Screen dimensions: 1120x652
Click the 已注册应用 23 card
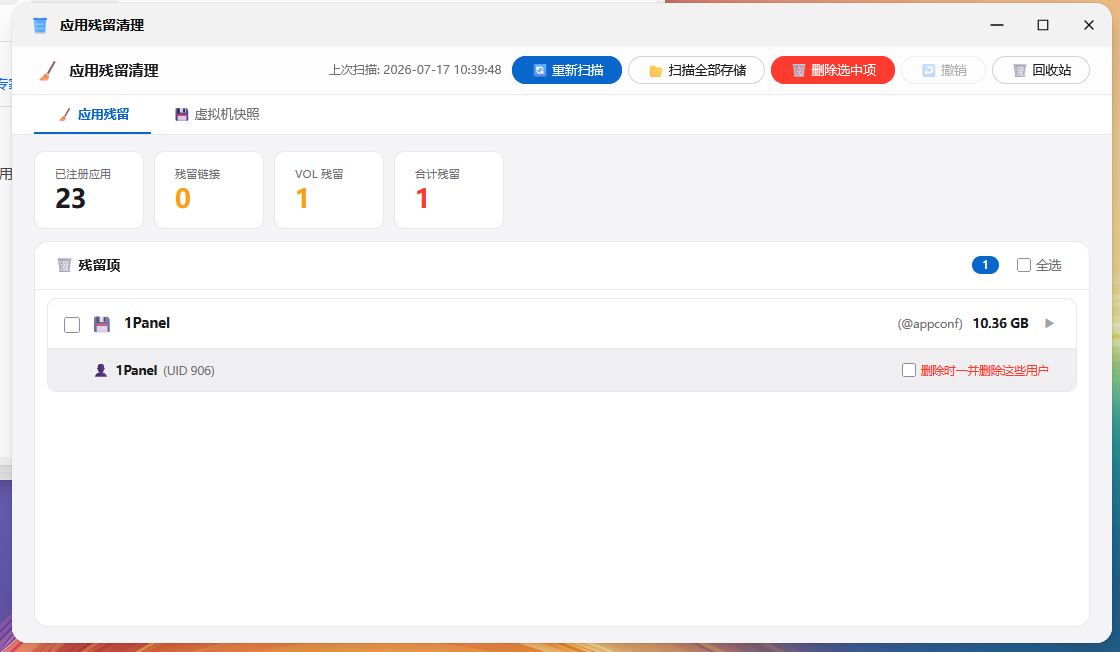click(x=89, y=190)
